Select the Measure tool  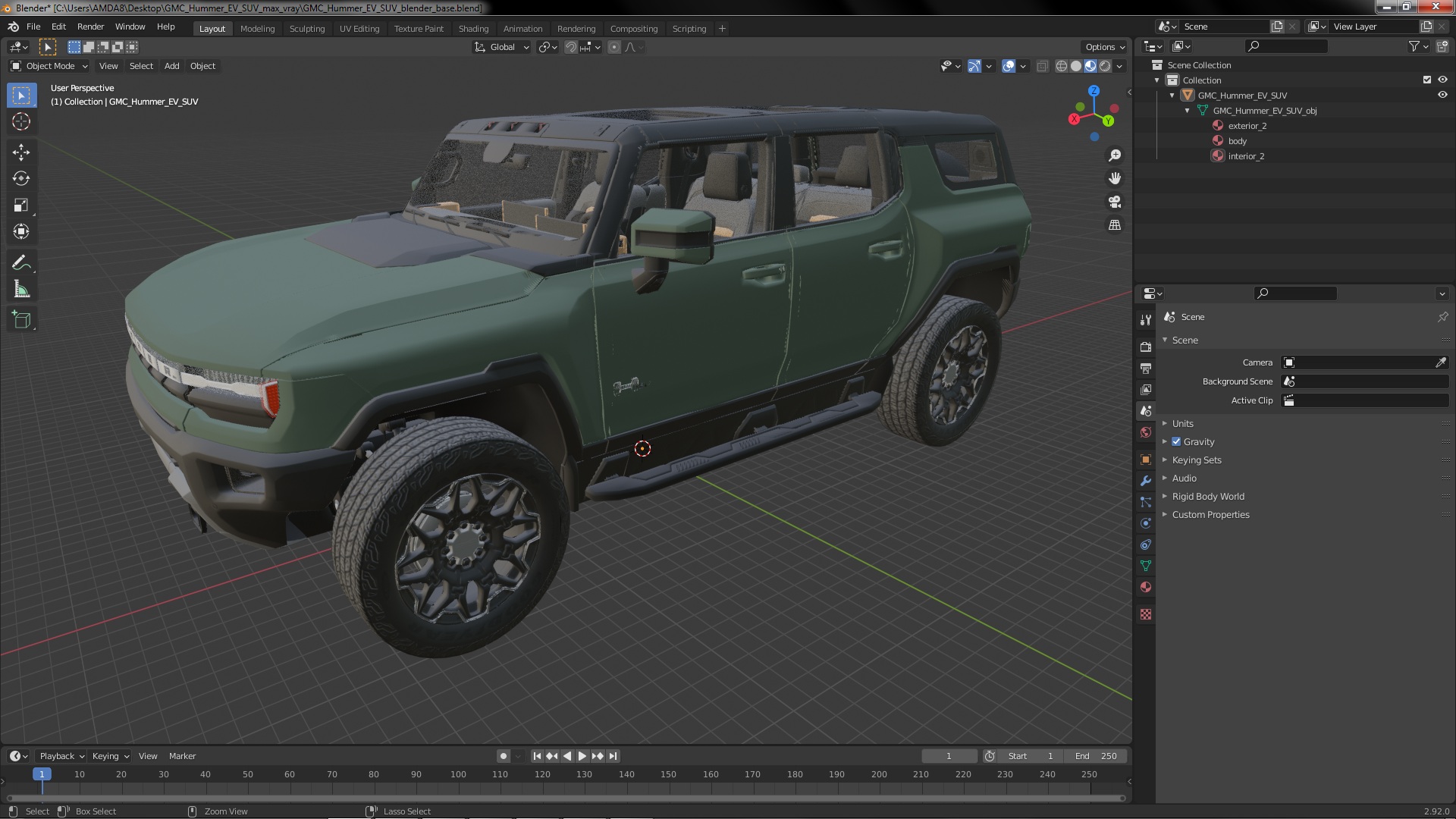pyautogui.click(x=21, y=290)
